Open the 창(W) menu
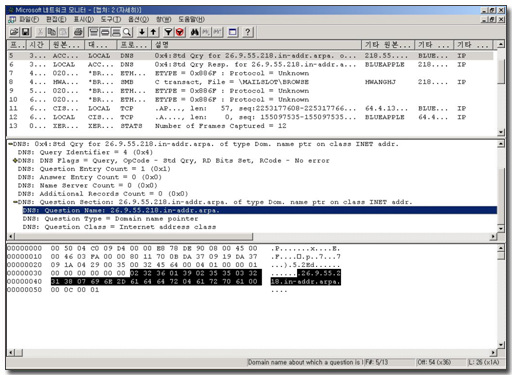 tap(164, 19)
